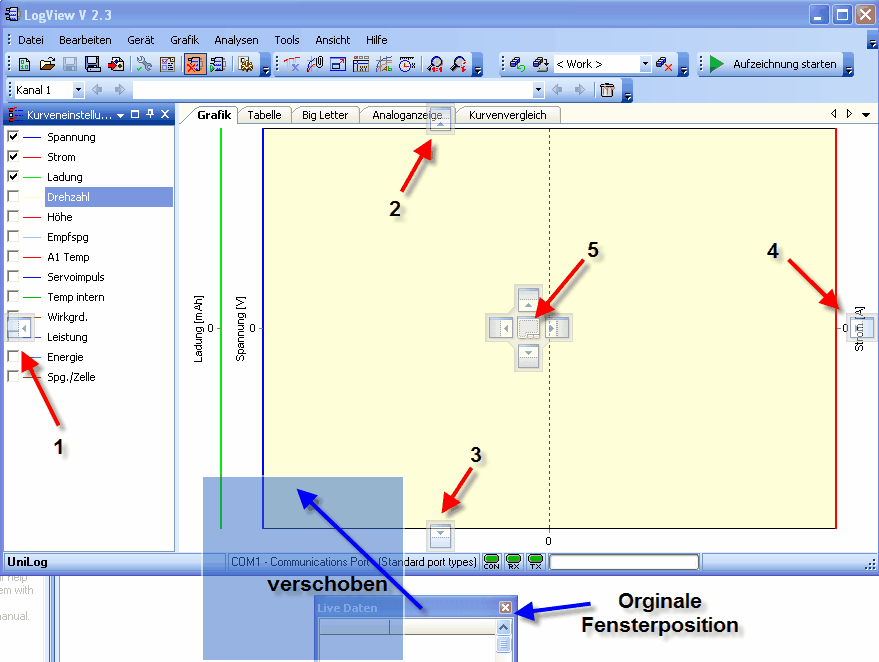Open the Analysen menu

tap(237, 40)
